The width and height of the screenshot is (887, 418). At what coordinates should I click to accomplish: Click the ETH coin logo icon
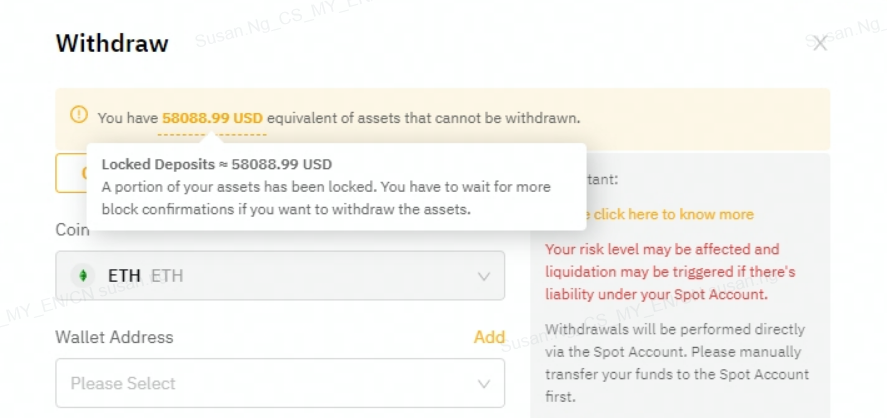pos(84,275)
